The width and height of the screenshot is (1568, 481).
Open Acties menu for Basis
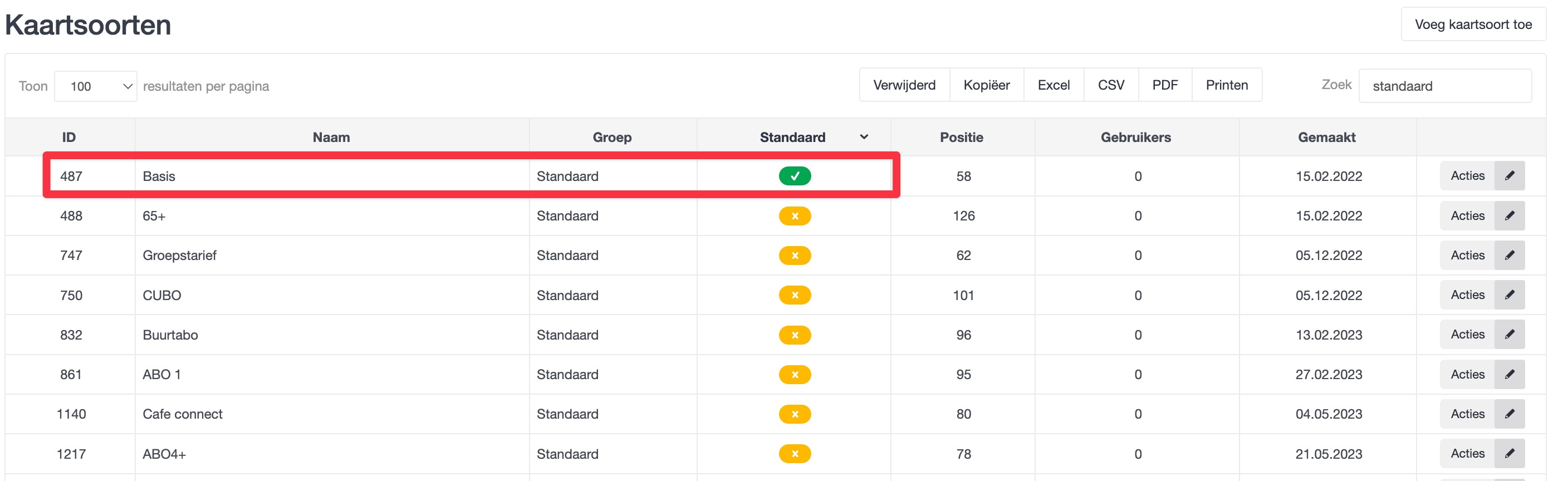point(1467,176)
